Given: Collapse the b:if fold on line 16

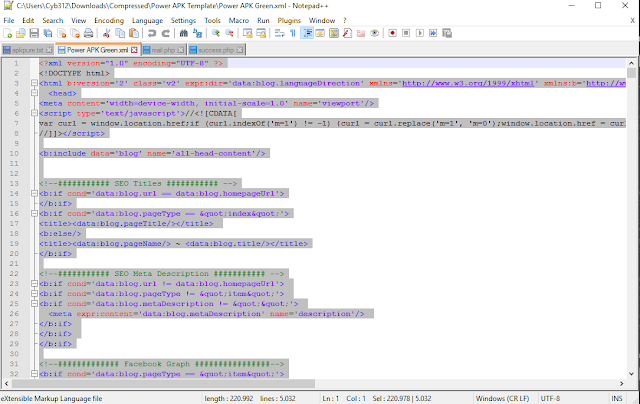Looking at the screenshot, I should (x=34, y=213).
